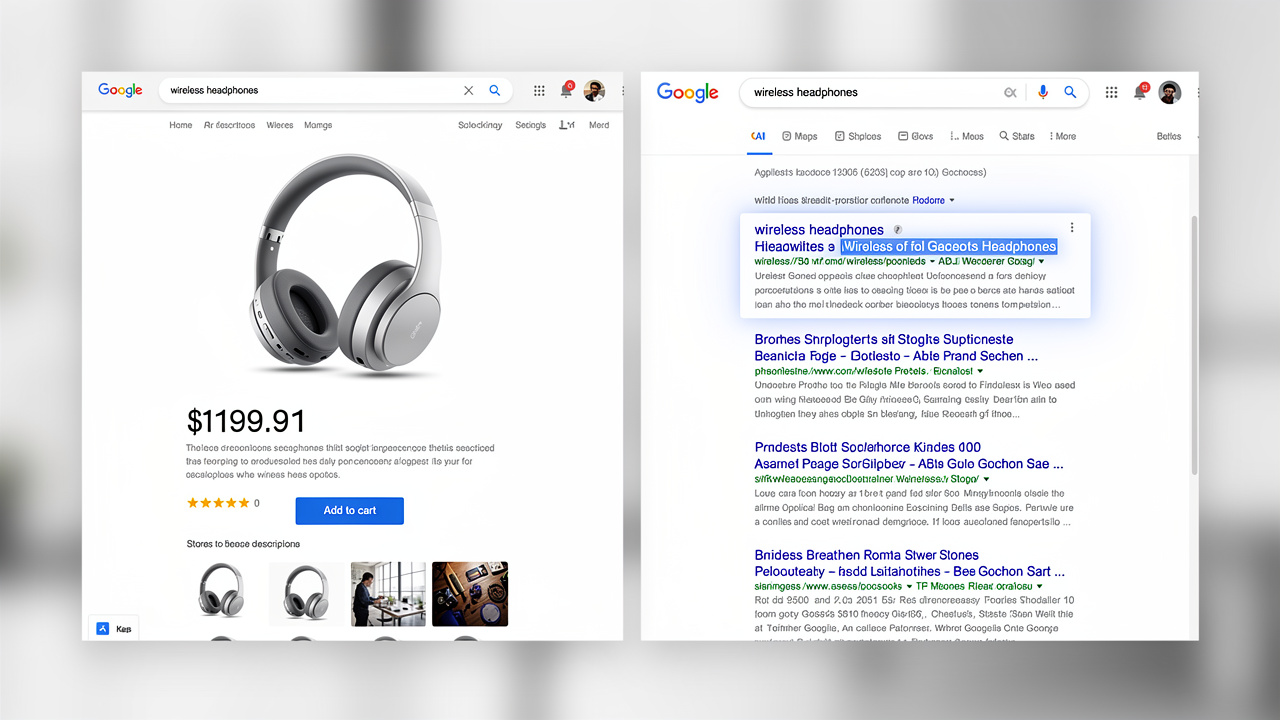The width and height of the screenshot is (1280, 720).
Task: Select the Seoings tab in the left window
Action: (x=531, y=125)
